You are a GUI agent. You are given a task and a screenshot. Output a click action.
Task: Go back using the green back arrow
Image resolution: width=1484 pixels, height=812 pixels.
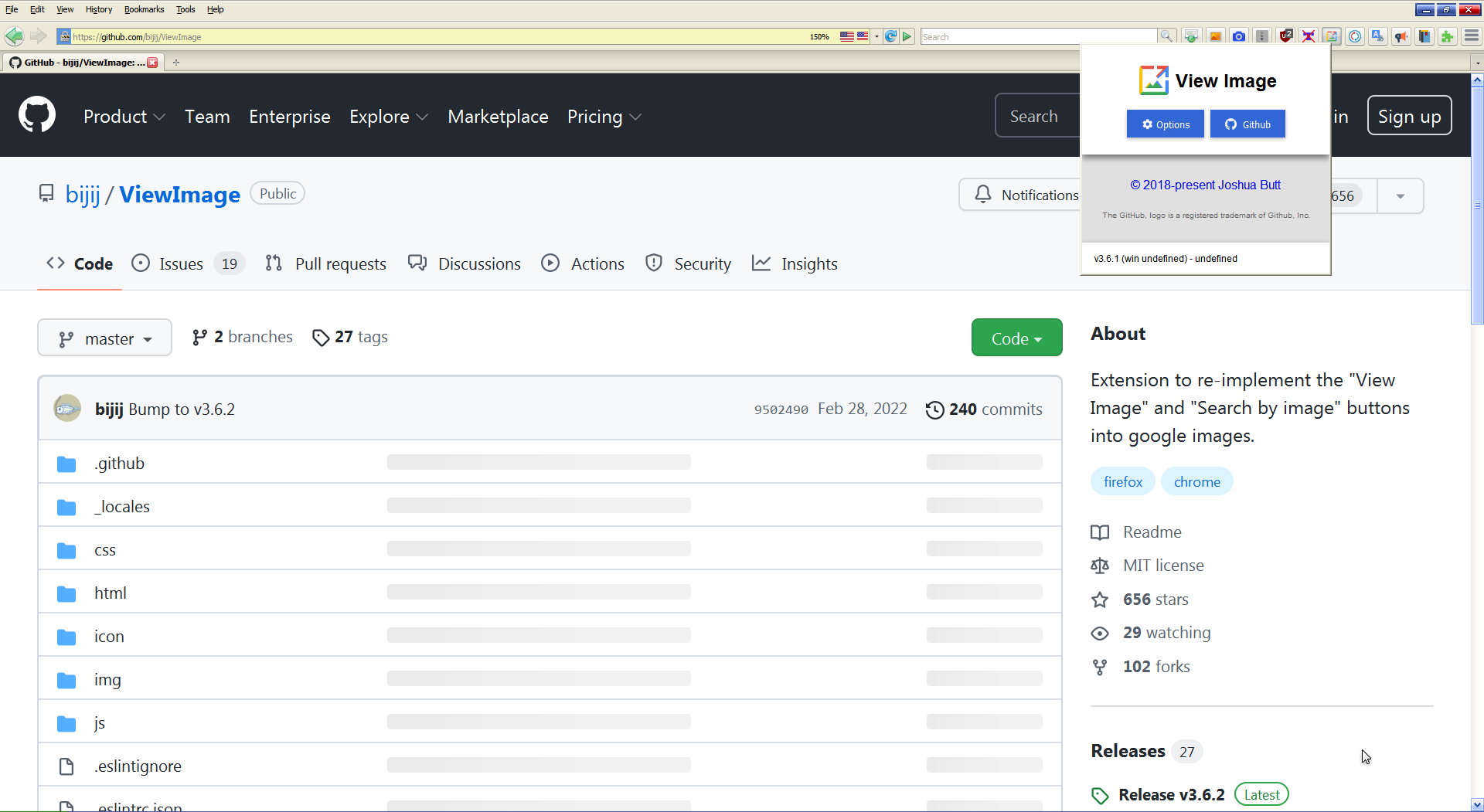tap(14, 36)
